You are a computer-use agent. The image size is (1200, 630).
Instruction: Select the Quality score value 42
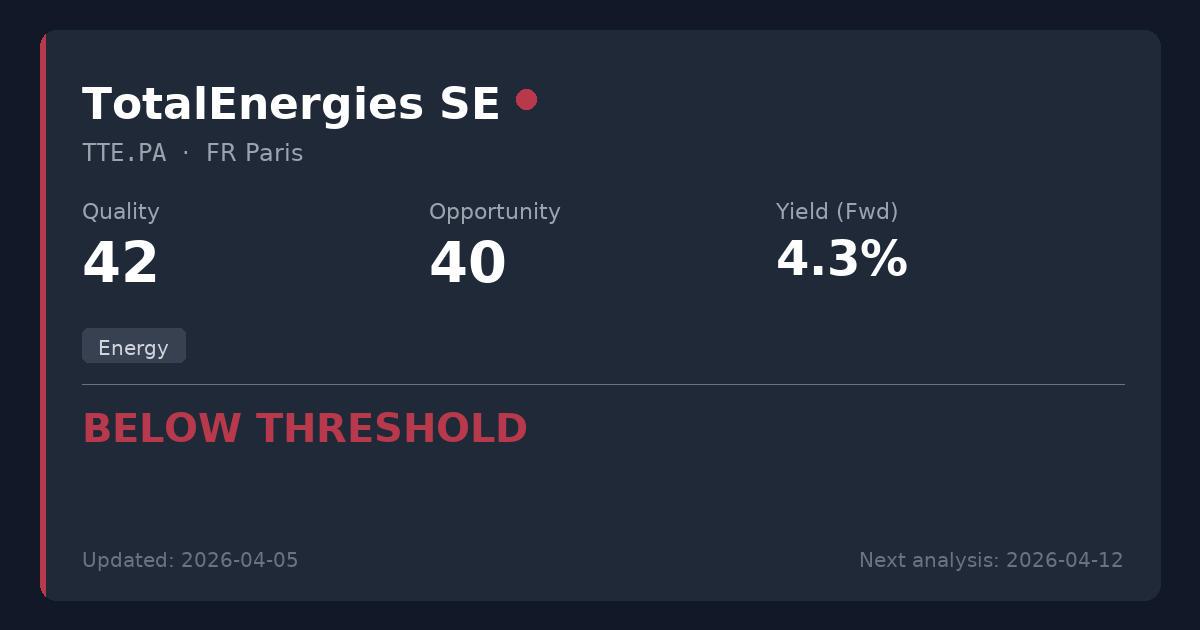pos(120,264)
